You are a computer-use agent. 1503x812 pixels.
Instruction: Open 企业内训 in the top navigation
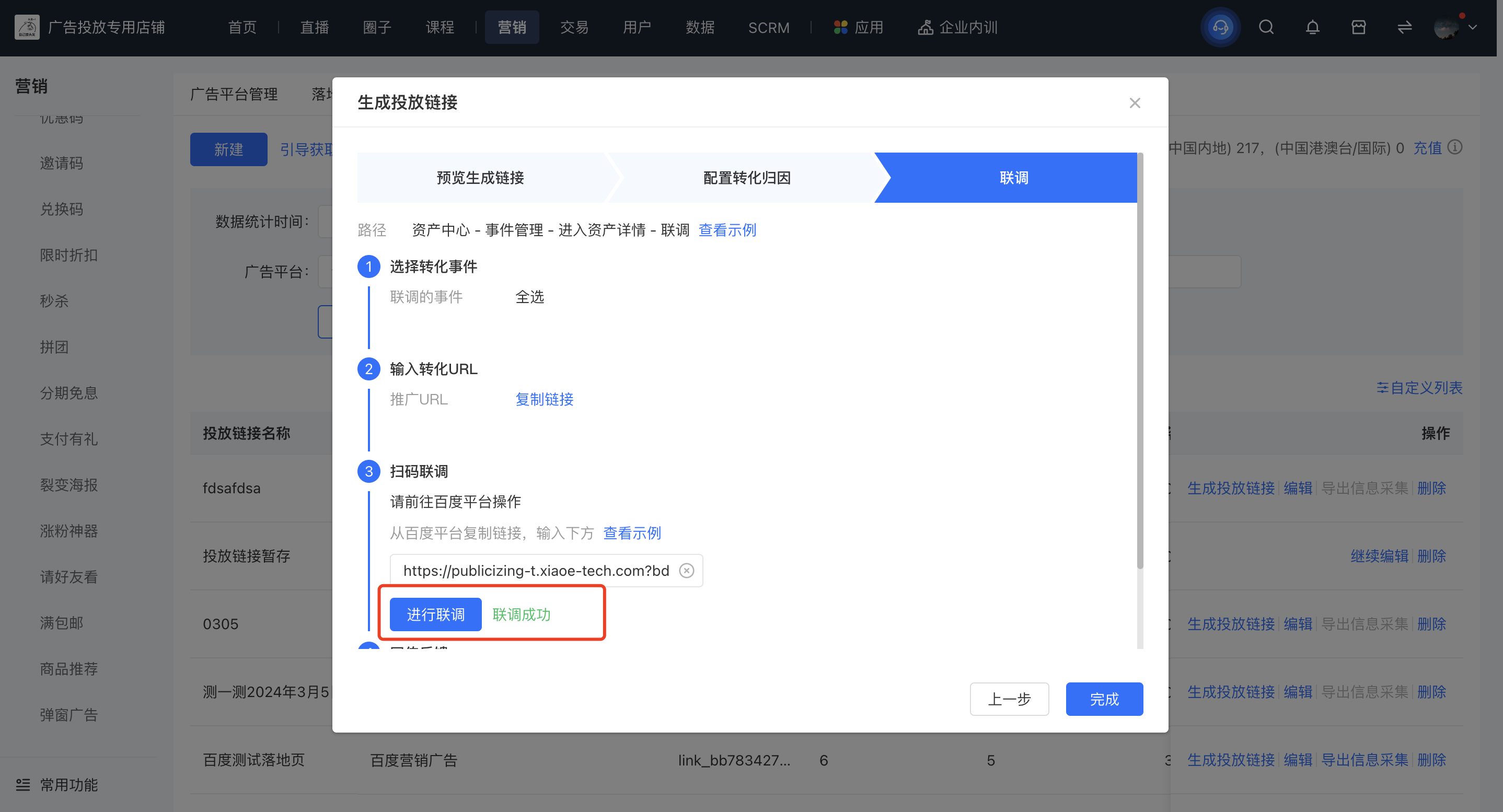pos(957,27)
